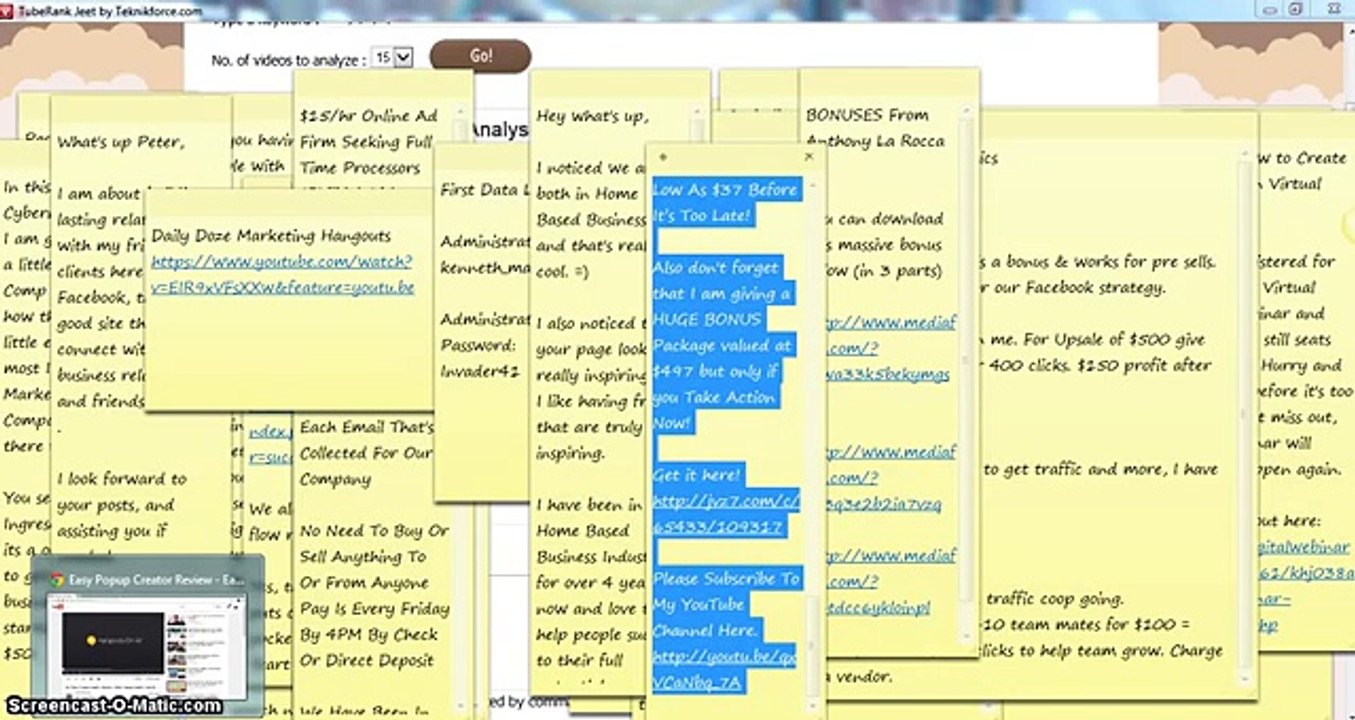Click the 'Anthony La Rocca' name text

875,140
